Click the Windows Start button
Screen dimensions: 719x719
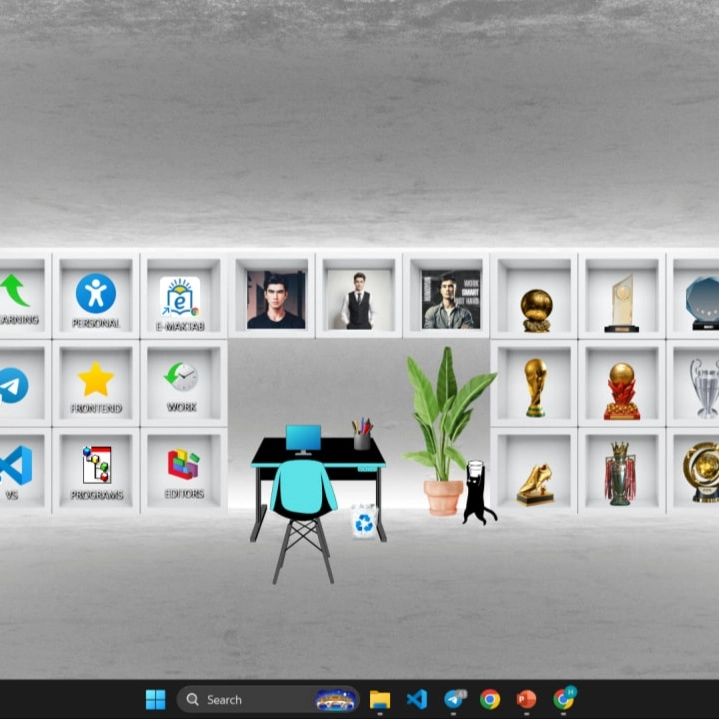tap(156, 699)
